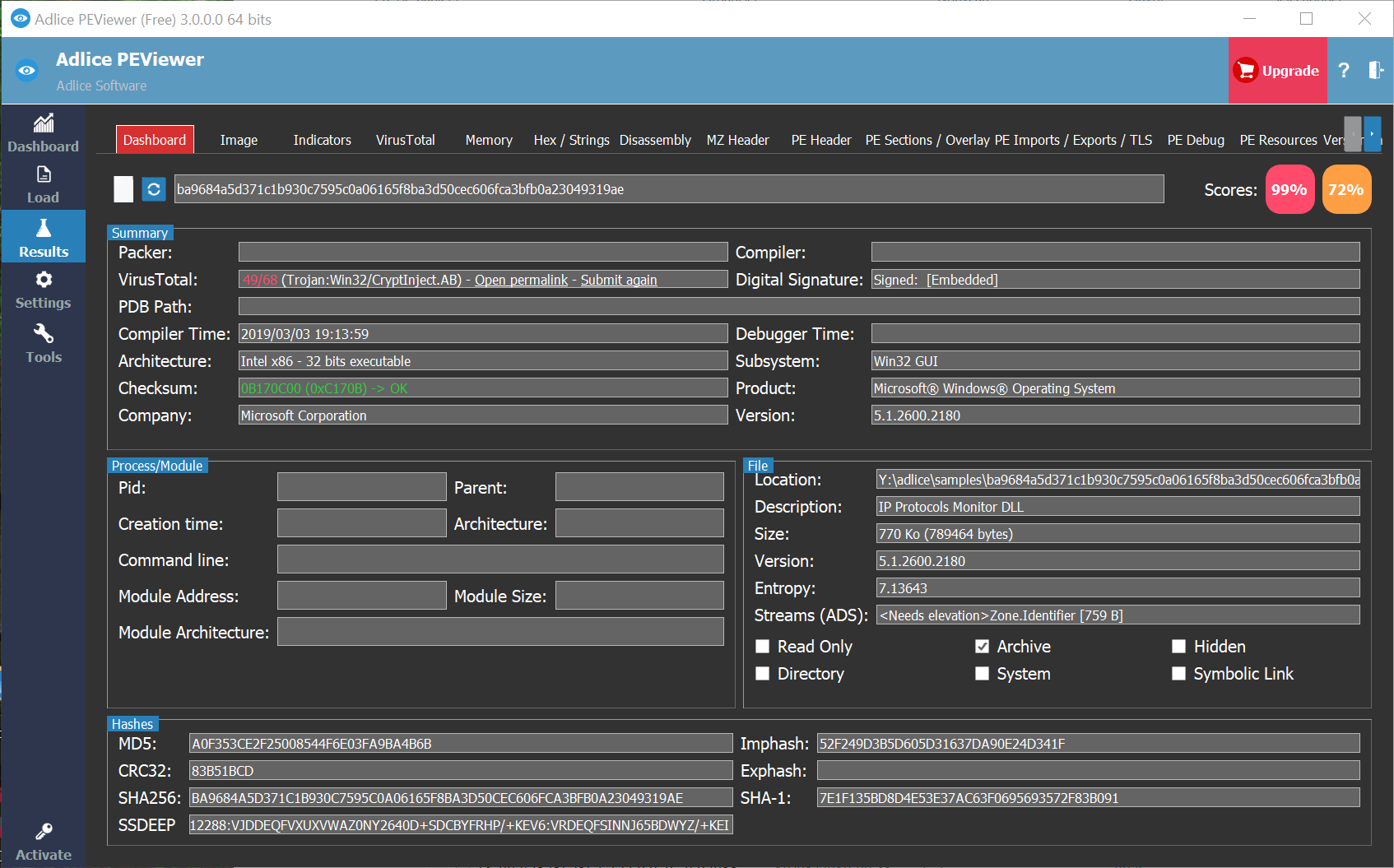Open the PE Imports / Exports / TLS tab

pos(1072,140)
